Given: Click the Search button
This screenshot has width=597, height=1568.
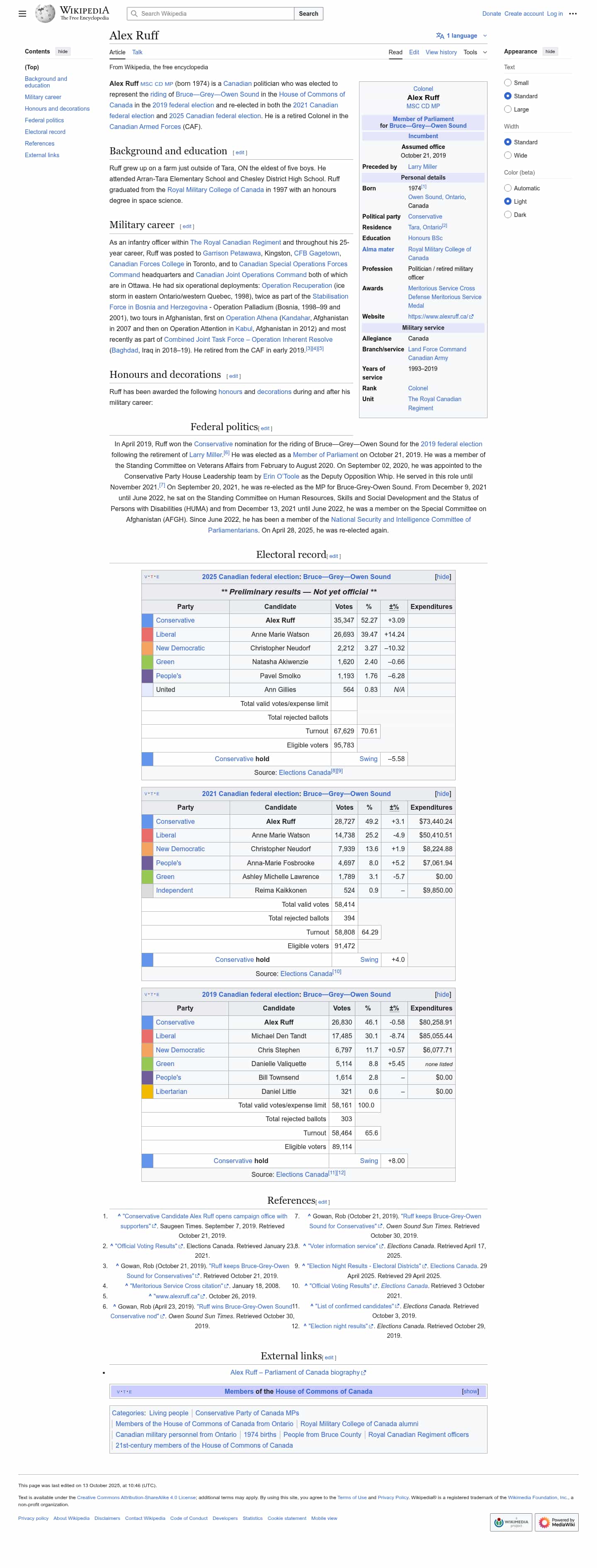Looking at the screenshot, I should [x=308, y=13].
